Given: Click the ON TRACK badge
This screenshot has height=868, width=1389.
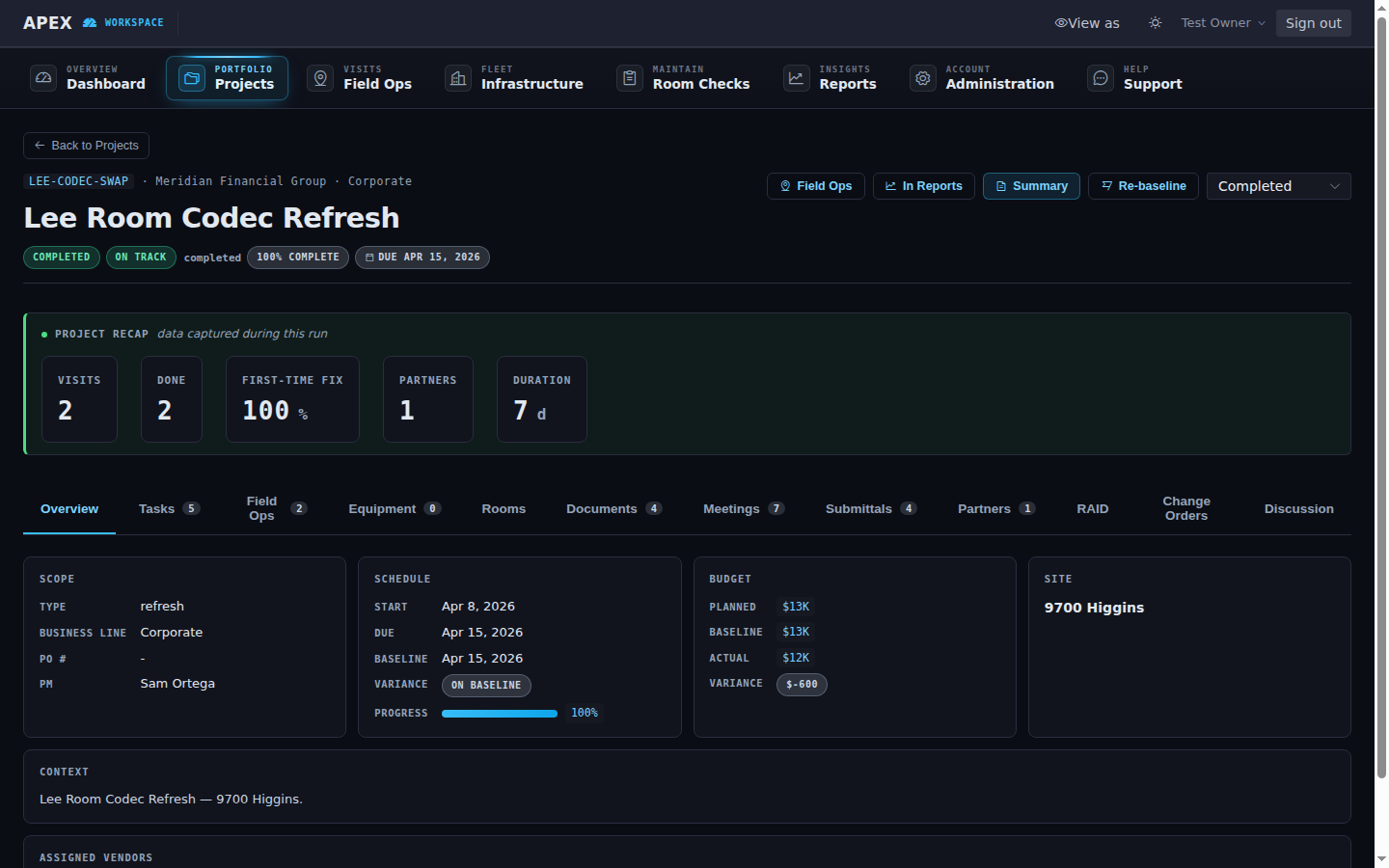Looking at the screenshot, I should 141,258.
